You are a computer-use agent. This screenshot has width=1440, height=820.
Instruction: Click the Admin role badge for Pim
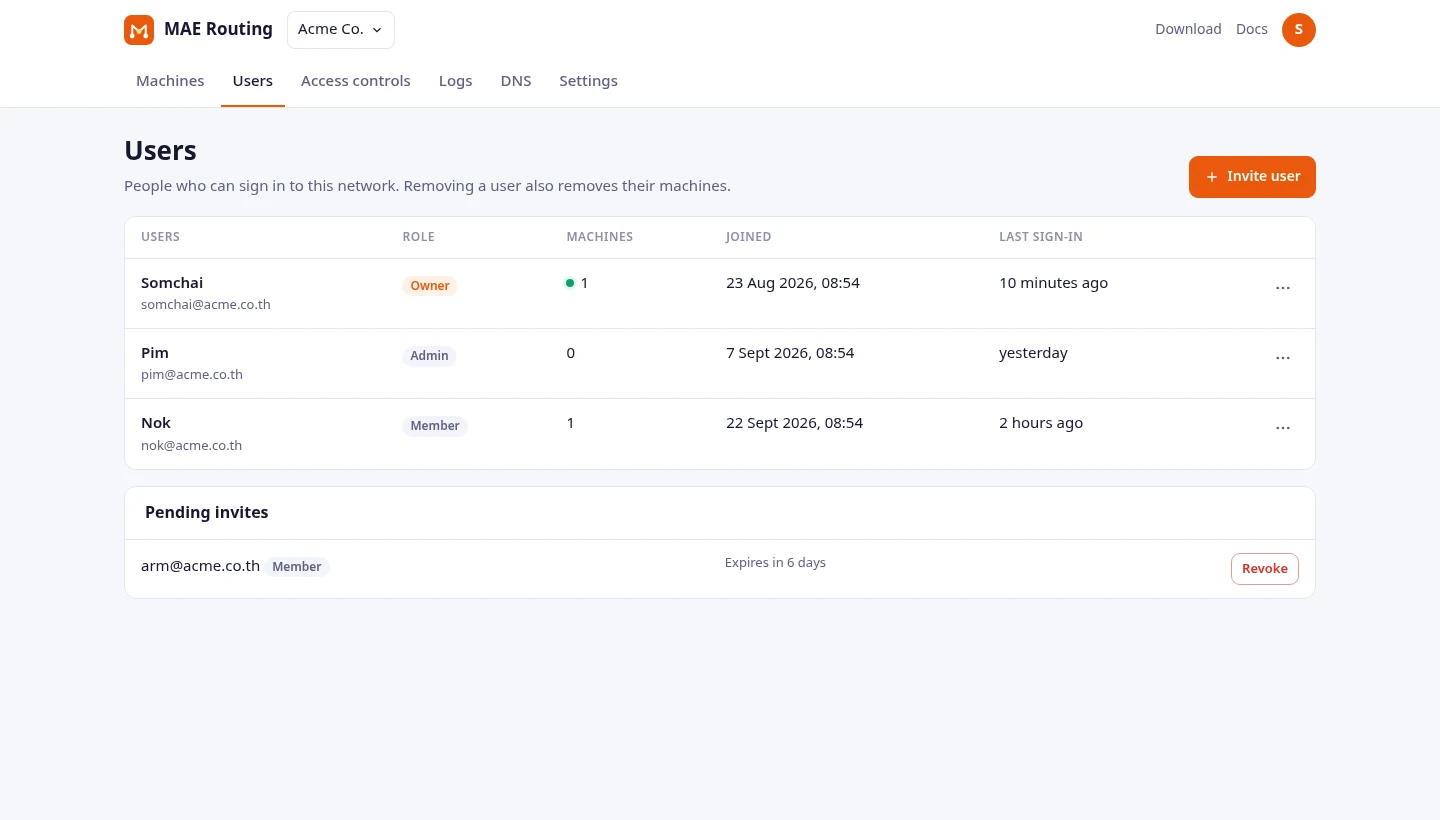429,356
